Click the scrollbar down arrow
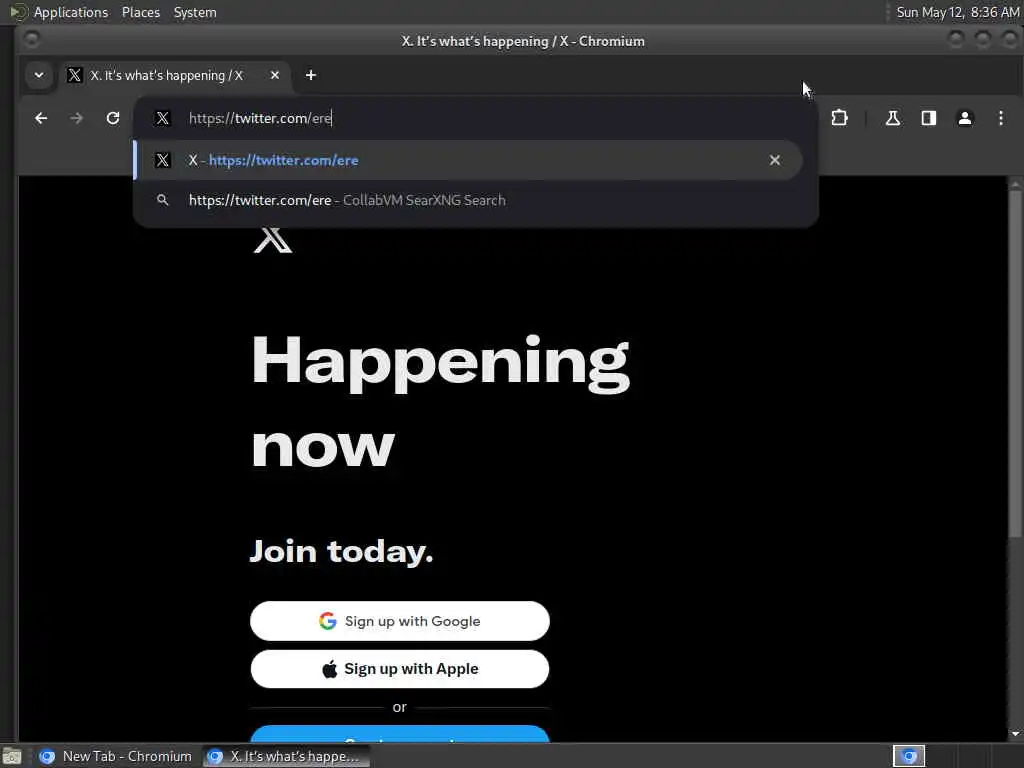The width and height of the screenshot is (1024, 768). [1015, 734]
